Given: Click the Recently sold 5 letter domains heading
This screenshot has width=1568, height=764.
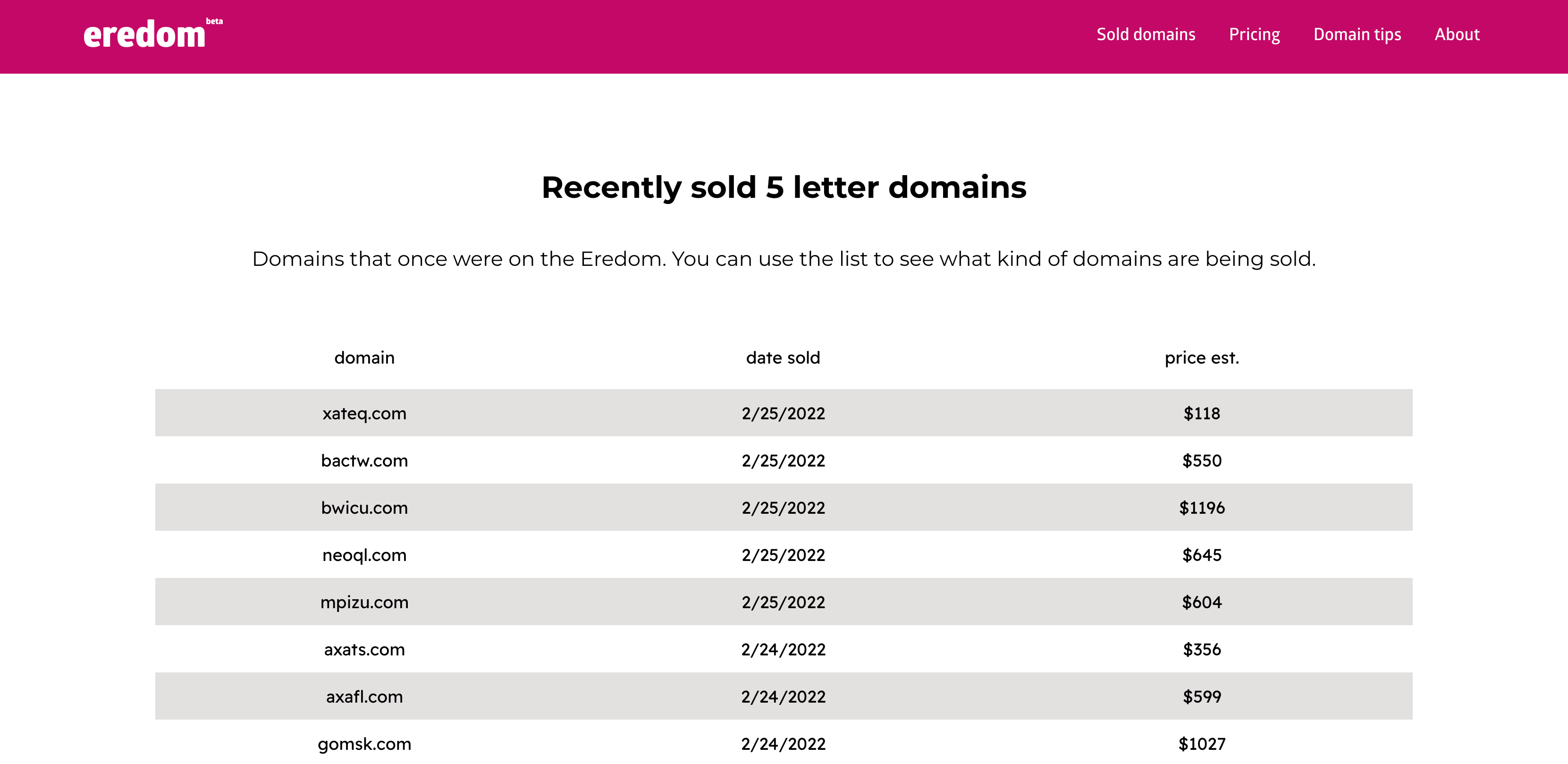Looking at the screenshot, I should [784, 187].
